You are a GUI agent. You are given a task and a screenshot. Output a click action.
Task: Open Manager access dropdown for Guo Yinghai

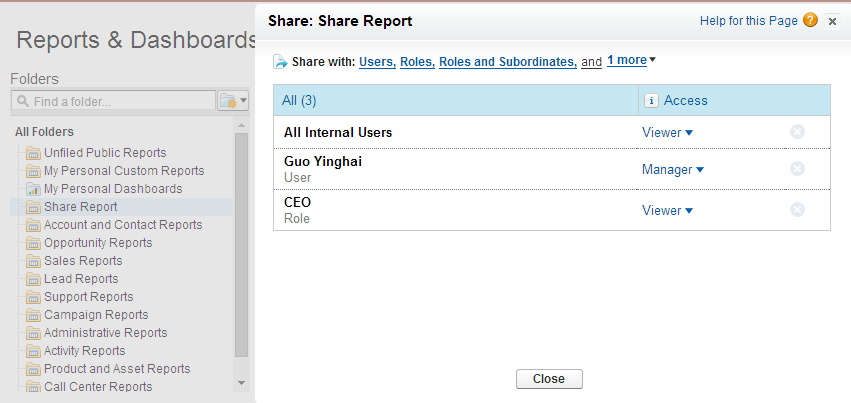(673, 170)
